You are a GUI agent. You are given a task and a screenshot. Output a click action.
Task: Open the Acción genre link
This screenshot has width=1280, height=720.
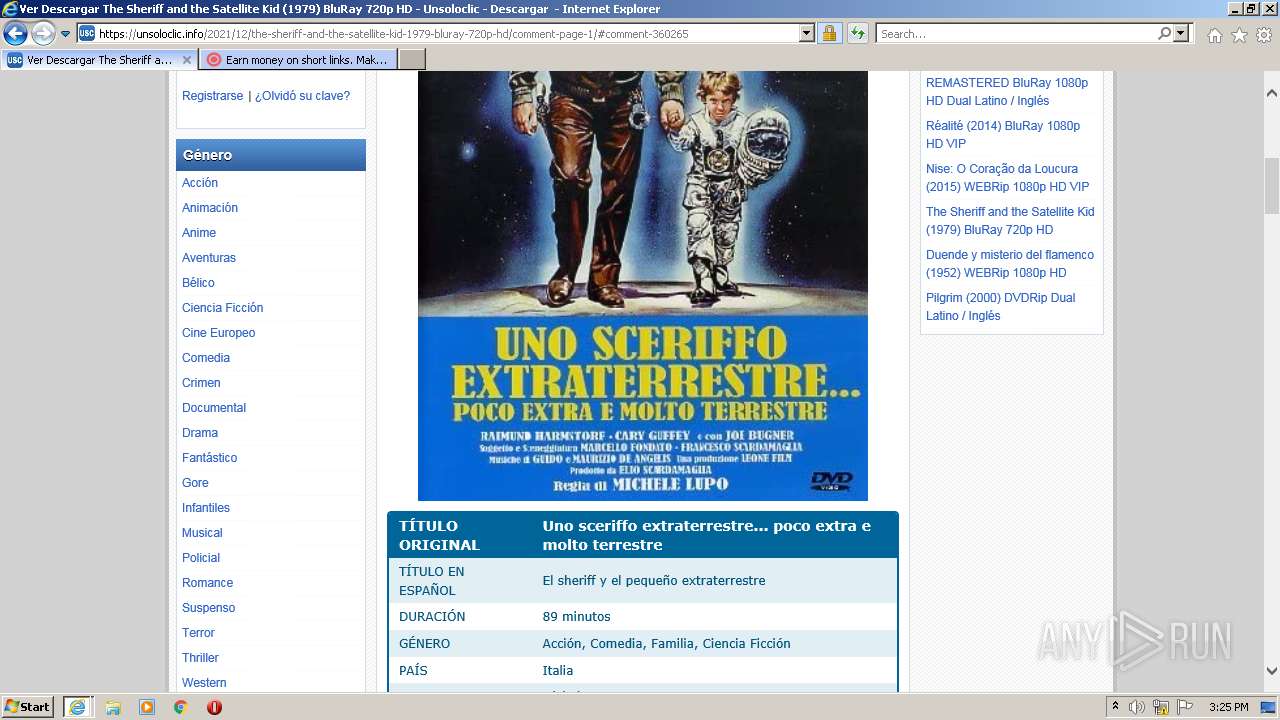(x=200, y=183)
